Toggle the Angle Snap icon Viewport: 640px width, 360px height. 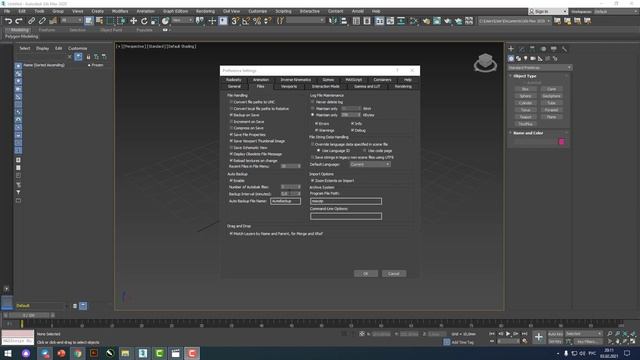point(246,21)
